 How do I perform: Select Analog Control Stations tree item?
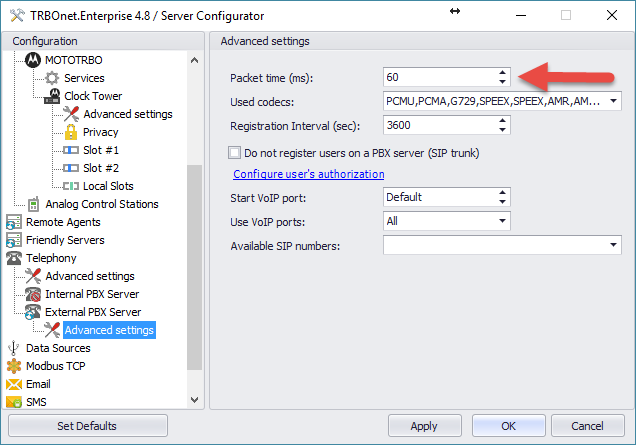click(x=101, y=204)
